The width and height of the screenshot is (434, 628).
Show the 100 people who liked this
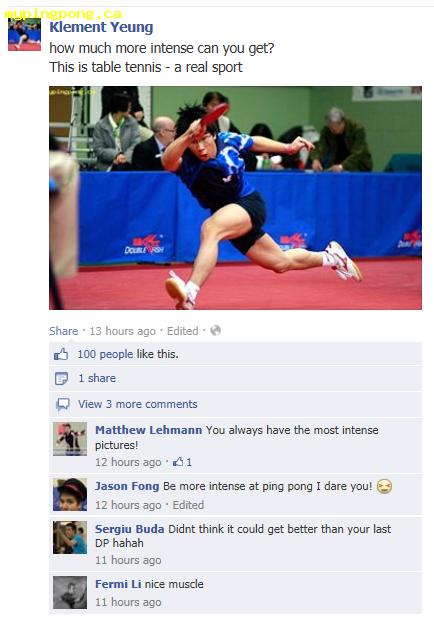[x=105, y=354]
